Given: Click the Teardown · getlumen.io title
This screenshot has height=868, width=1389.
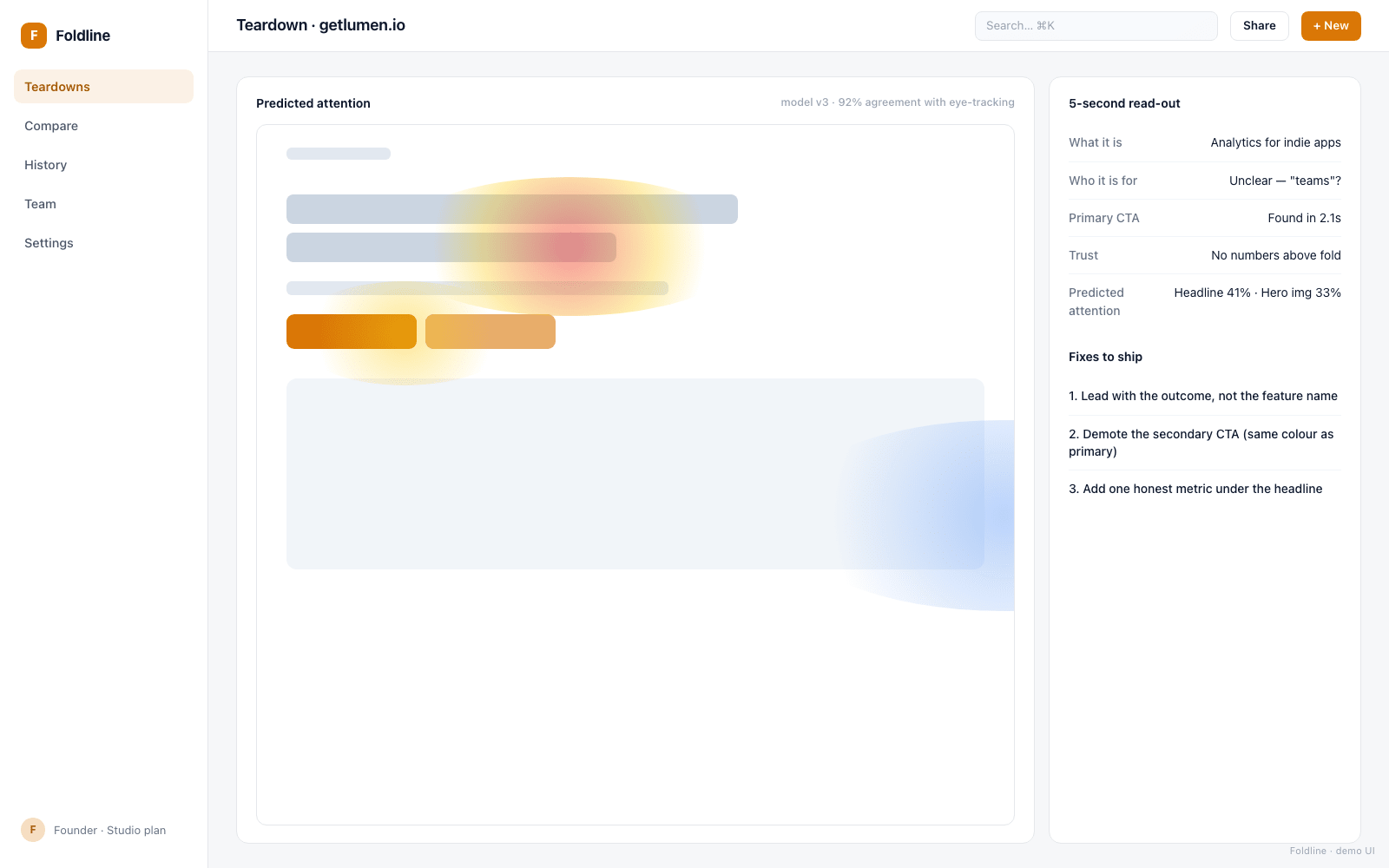Looking at the screenshot, I should point(320,25).
